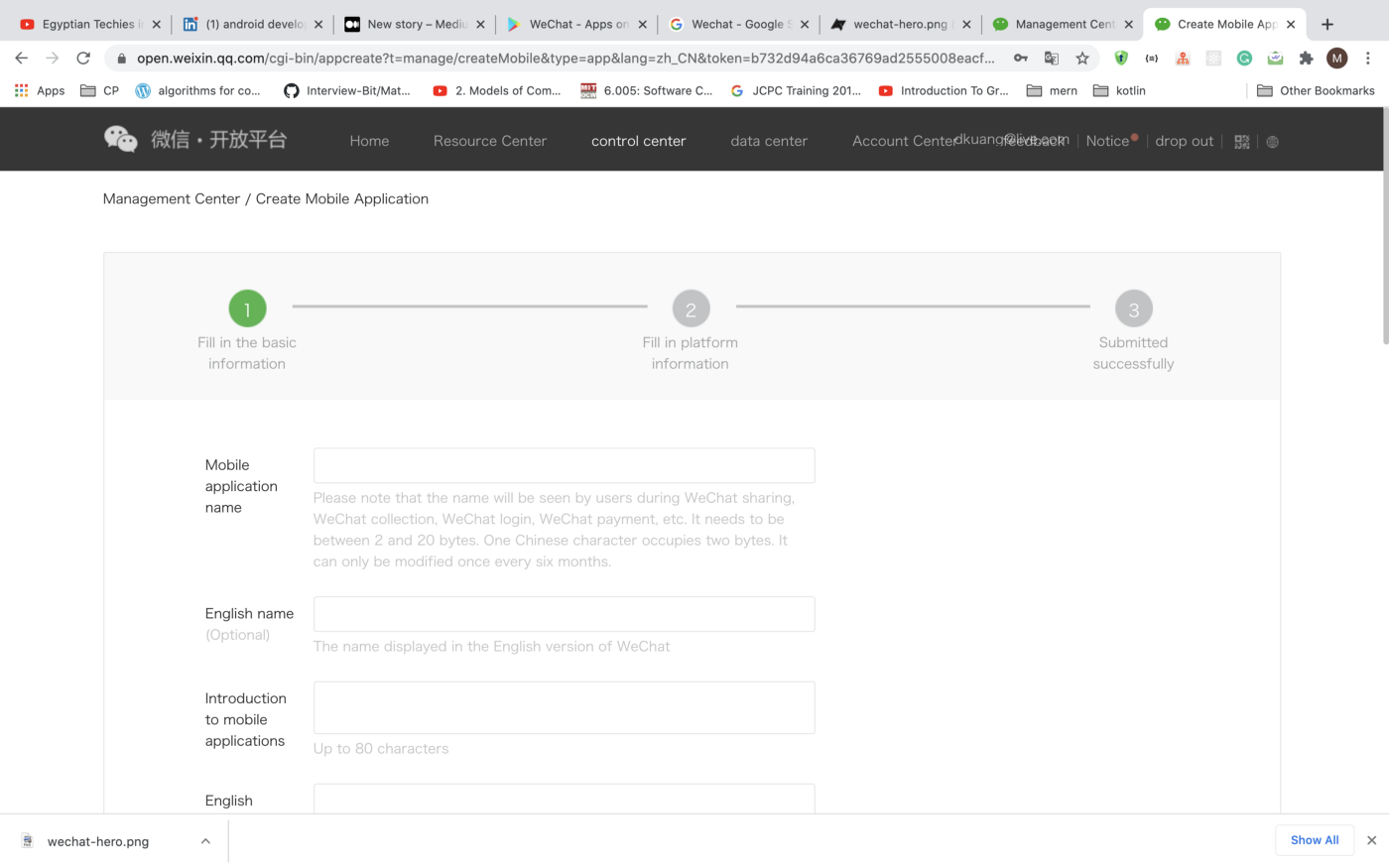Open the Account Center menu
The image size is (1389, 868).
pyautogui.click(x=904, y=141)
